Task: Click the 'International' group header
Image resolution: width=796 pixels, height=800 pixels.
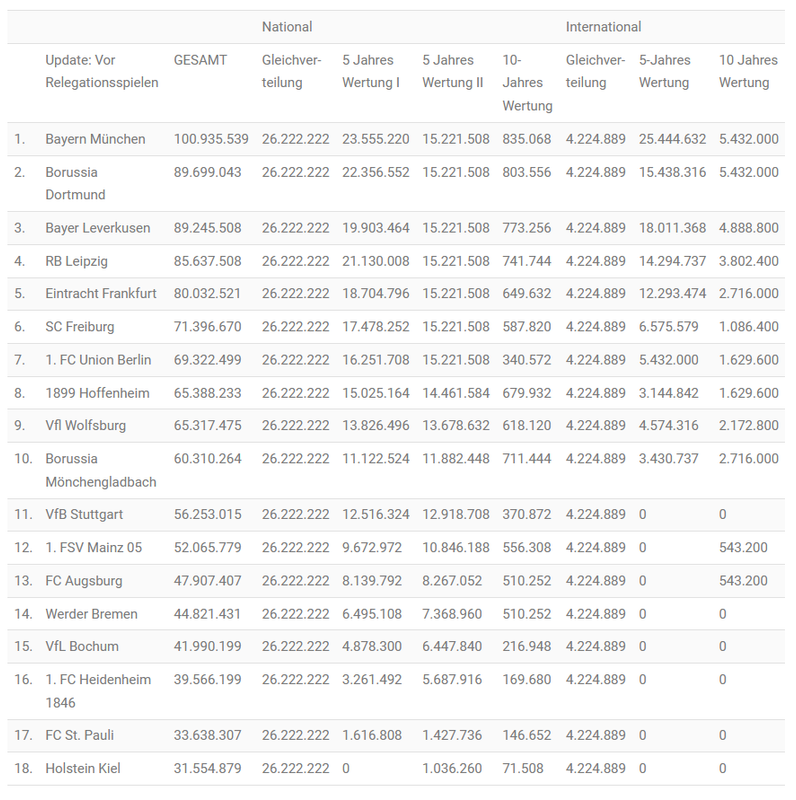Action: [x=603, y=27]
